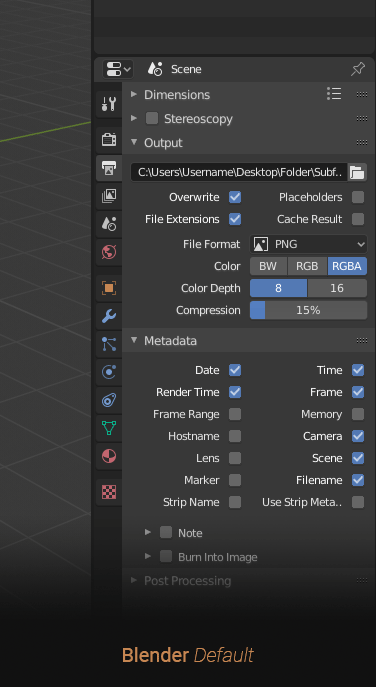Select the Output properties tab

(x=109, y=168)
